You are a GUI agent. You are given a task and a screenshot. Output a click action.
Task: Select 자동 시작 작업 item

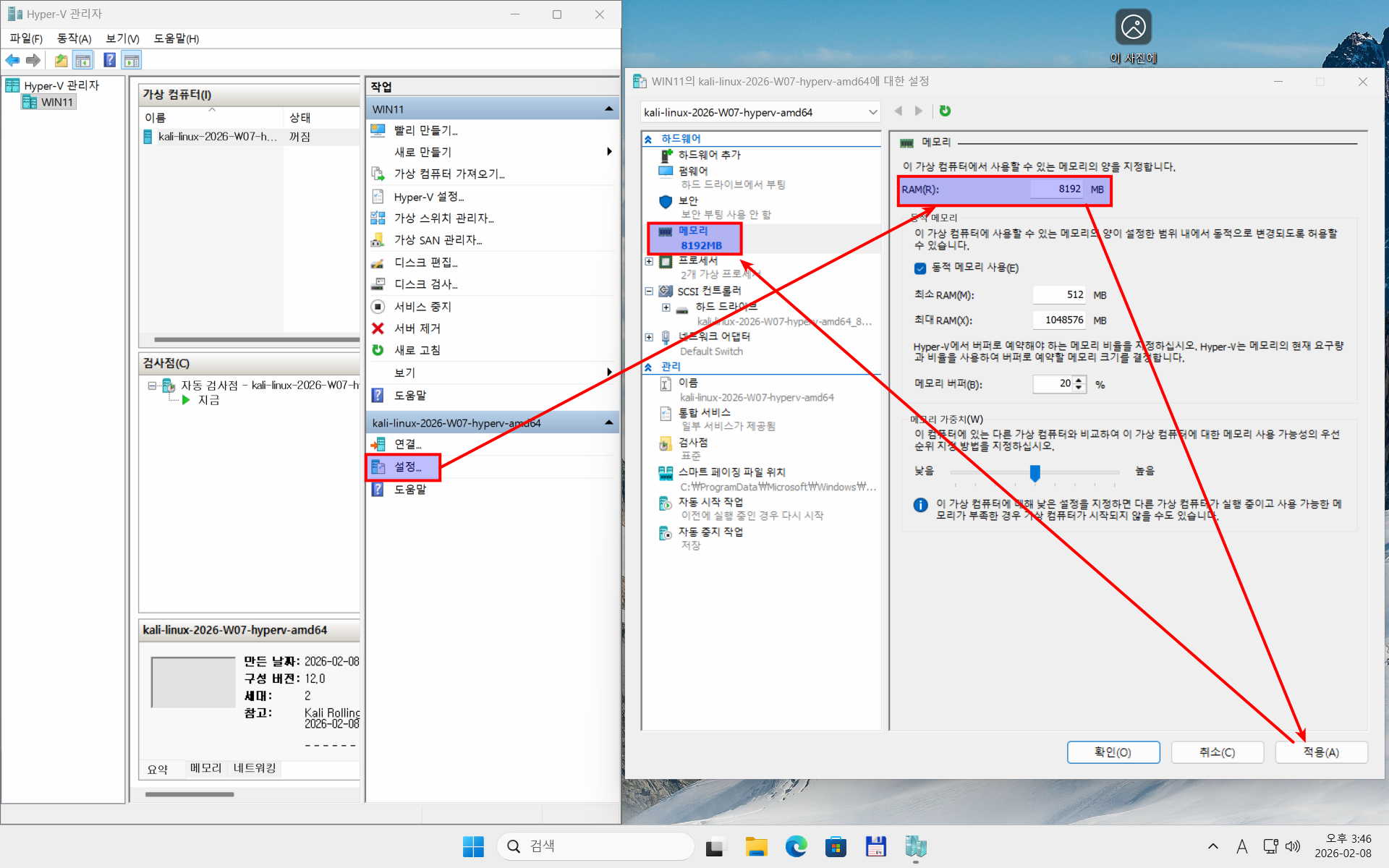(x=710, y=501)
